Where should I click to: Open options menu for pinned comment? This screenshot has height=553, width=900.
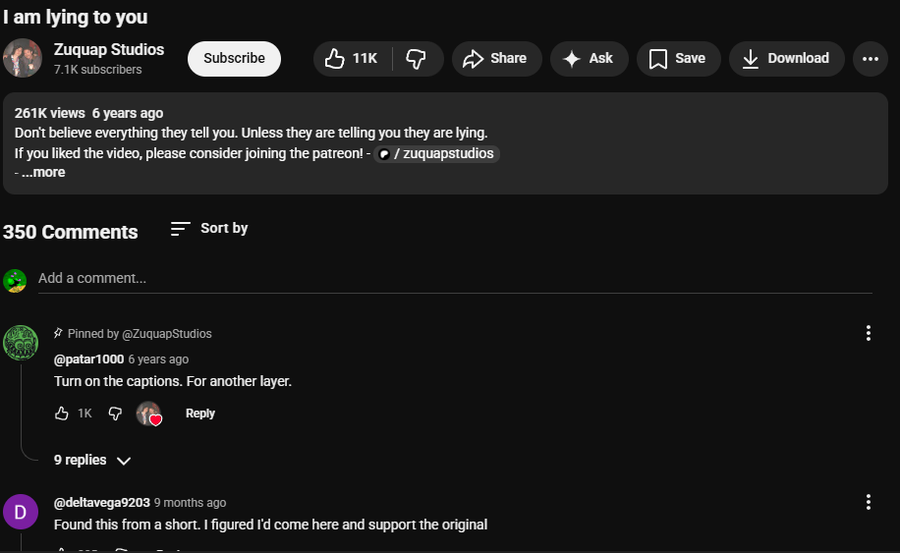[868, 333]
